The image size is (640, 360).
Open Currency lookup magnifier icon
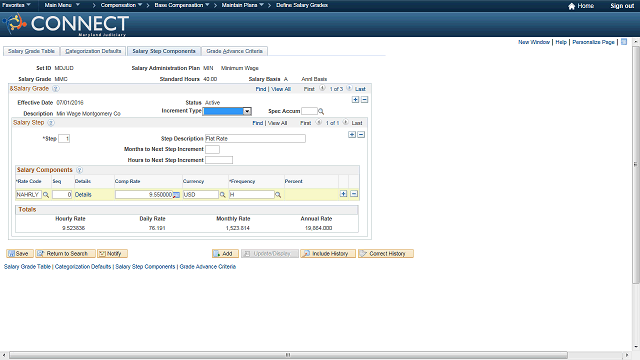click(x=223, y=195)
